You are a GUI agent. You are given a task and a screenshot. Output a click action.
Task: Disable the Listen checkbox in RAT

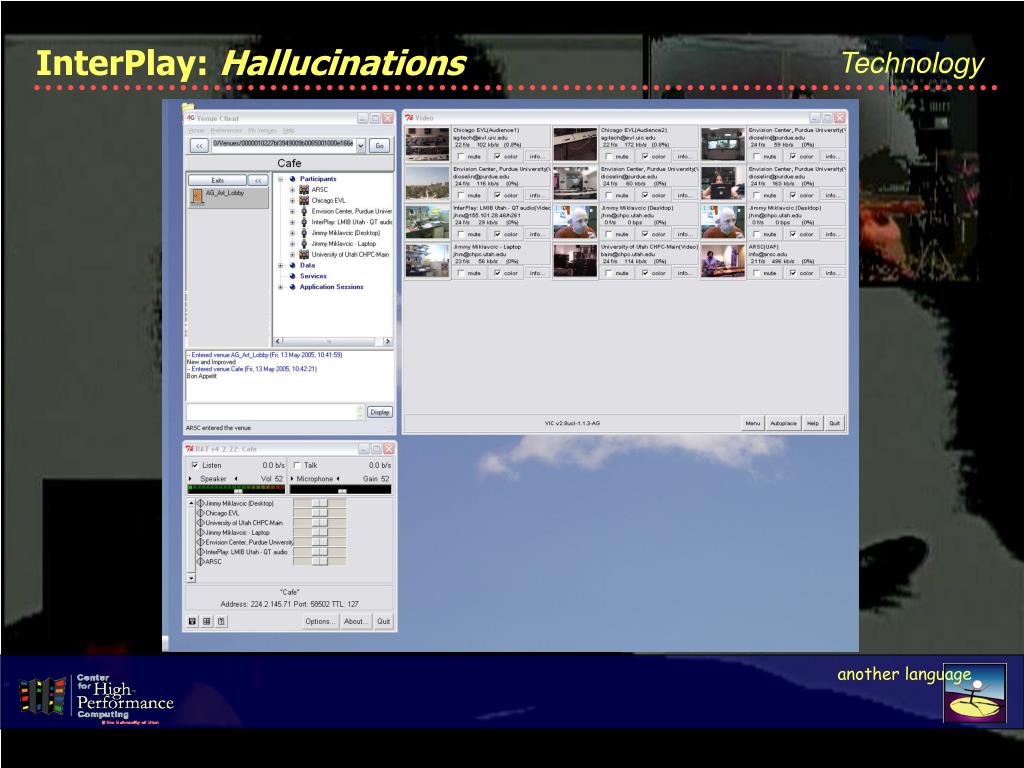click(195, 465)
